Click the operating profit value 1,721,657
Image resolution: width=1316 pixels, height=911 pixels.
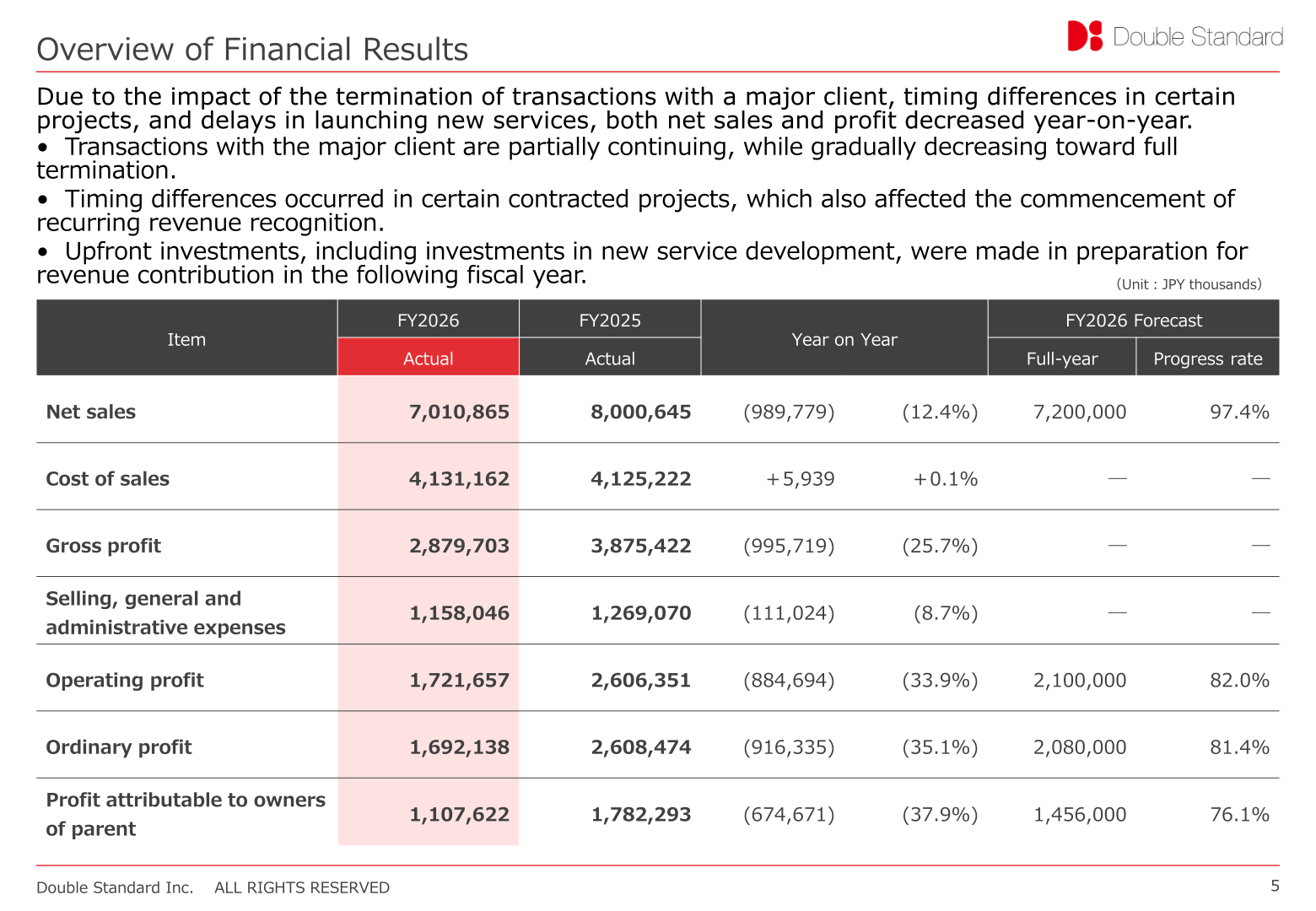coord(459,680)
